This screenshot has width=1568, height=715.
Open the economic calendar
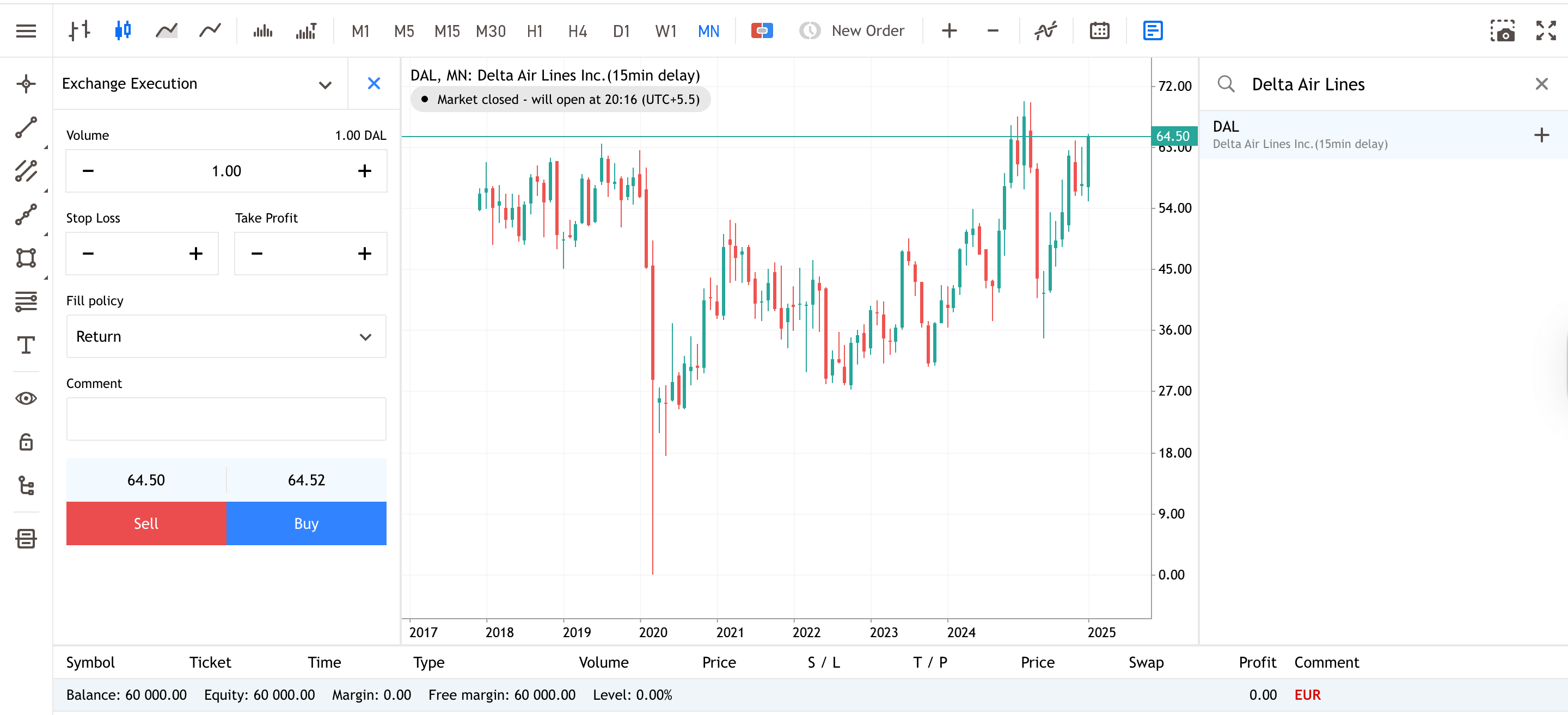coord(1099,30)
